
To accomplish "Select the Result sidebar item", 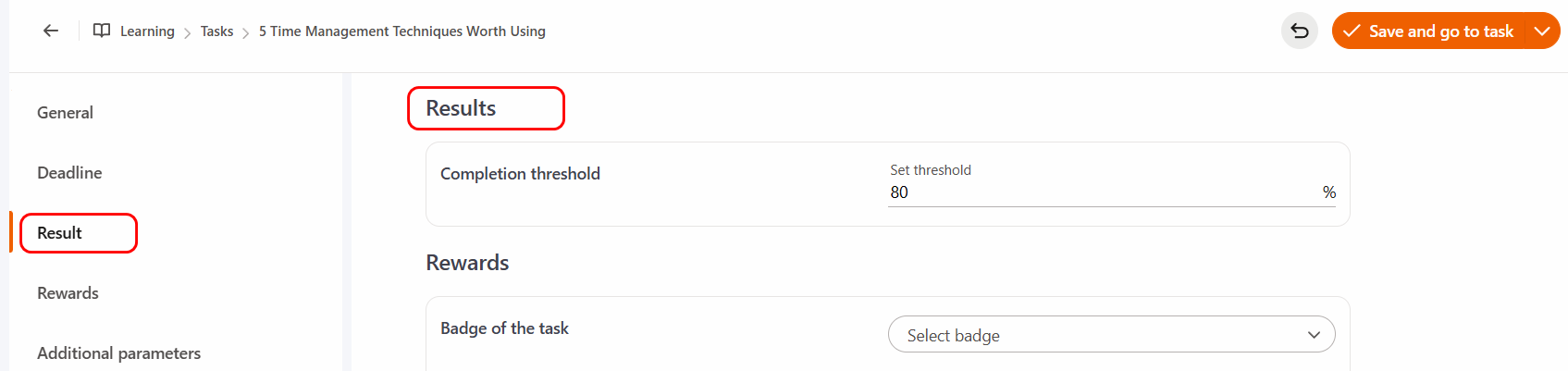I will click(x=59, y=233).
